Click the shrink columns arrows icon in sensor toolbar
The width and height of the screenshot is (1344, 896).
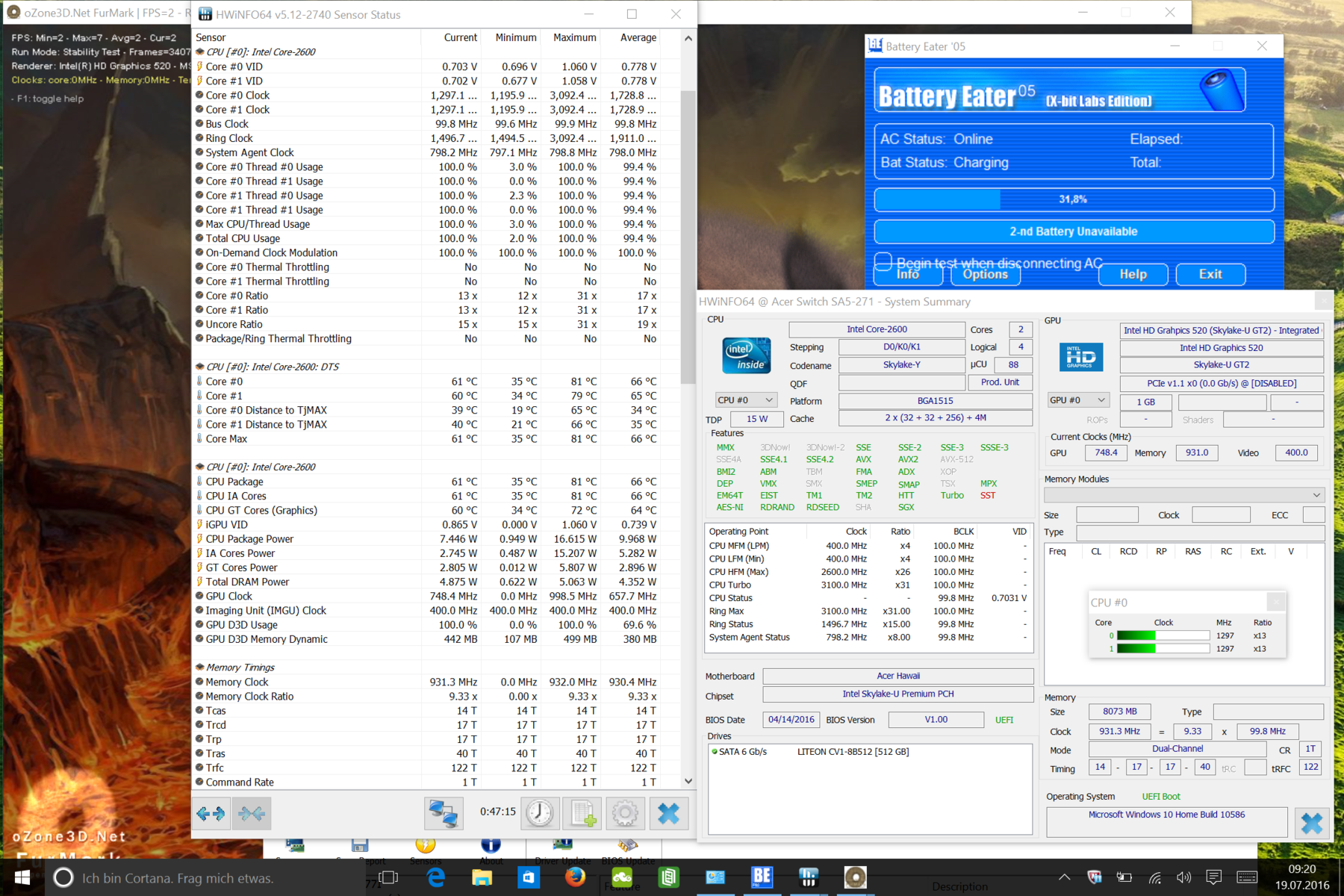coord(252,813)
